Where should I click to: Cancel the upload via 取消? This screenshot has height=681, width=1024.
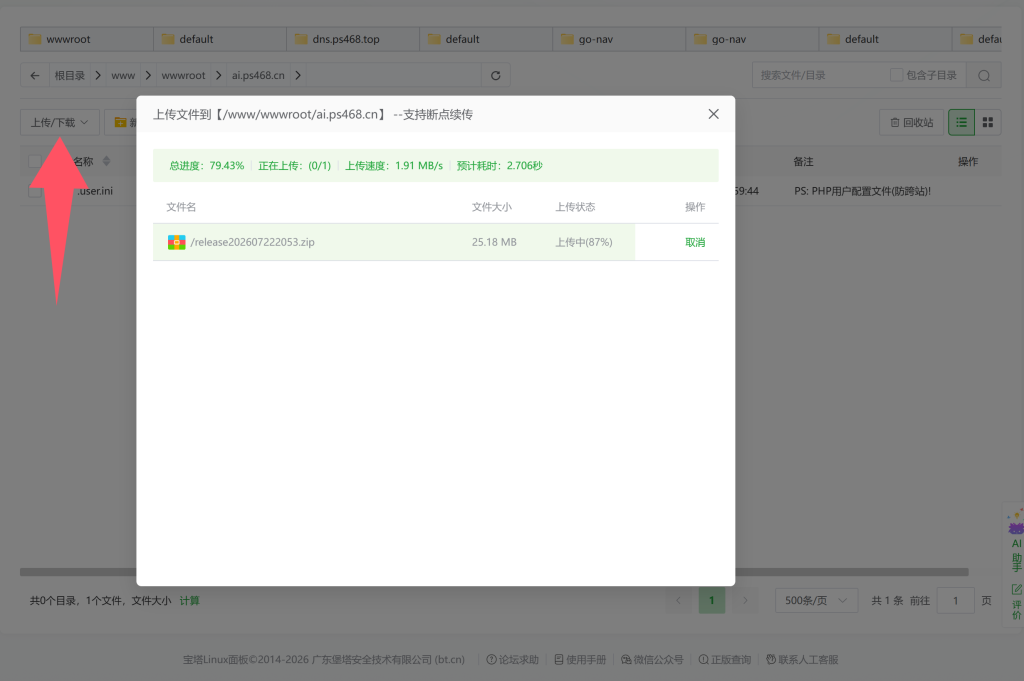[x=695, y=242]
